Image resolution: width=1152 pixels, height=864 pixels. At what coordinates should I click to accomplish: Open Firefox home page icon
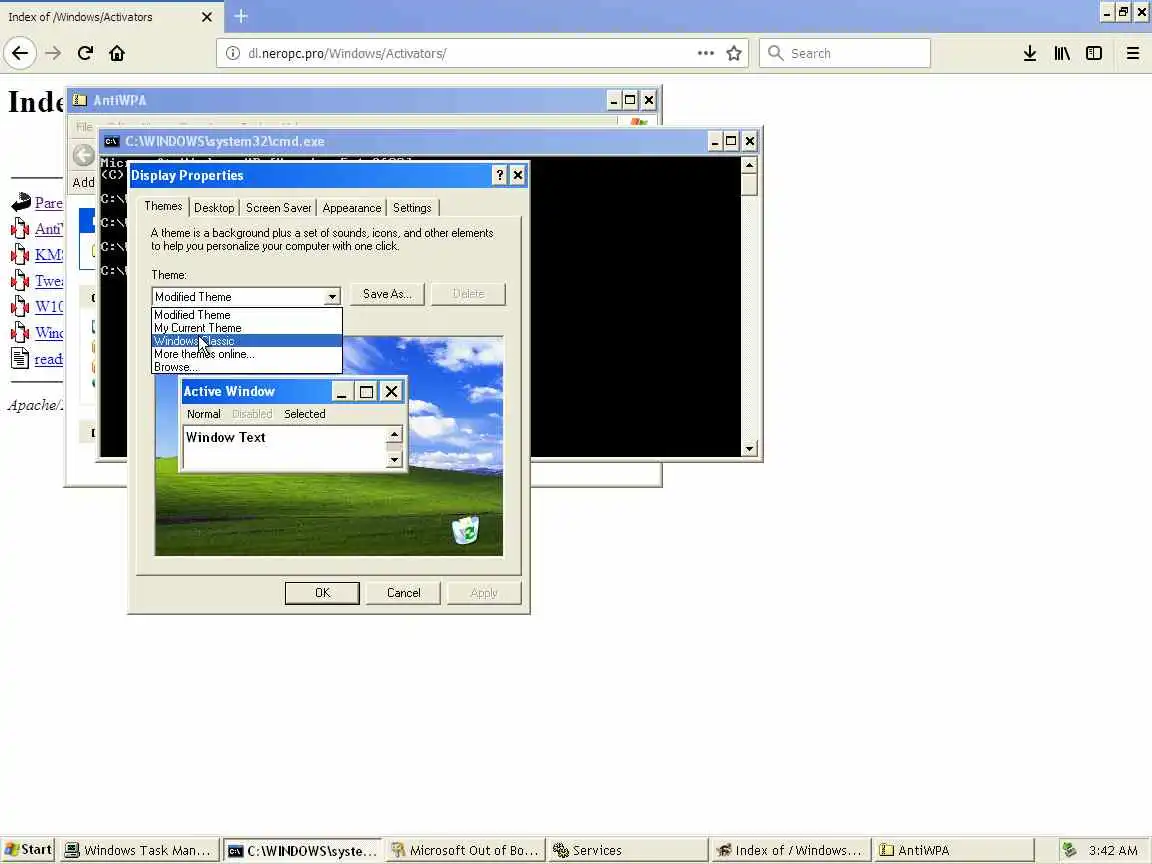click(x=117, y=53)
